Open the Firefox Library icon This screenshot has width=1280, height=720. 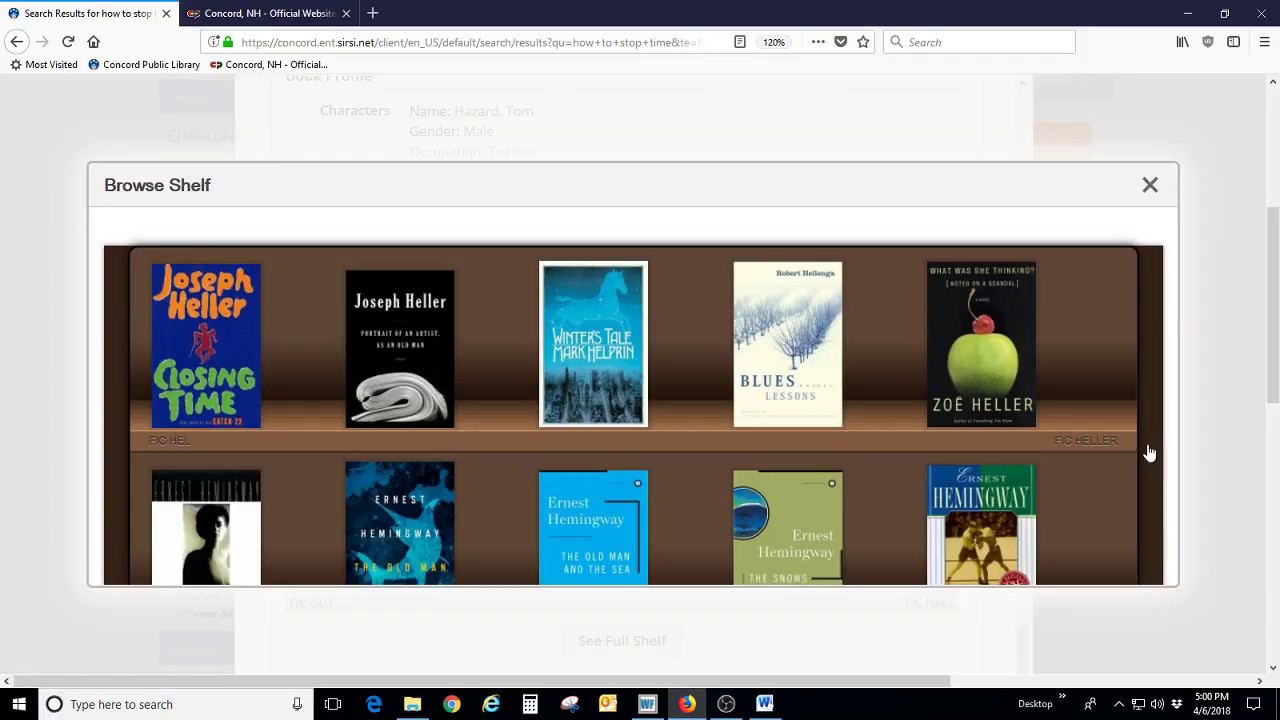pyautogui.click(x=1183, y=42)
